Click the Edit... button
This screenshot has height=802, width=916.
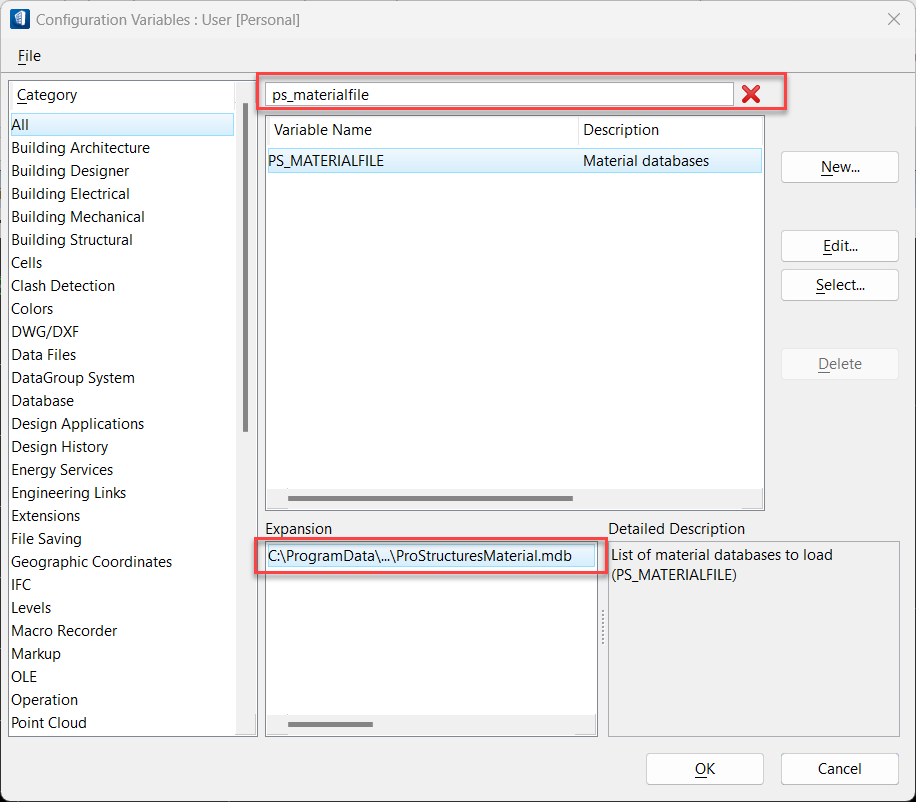click(x=839, y=246)
